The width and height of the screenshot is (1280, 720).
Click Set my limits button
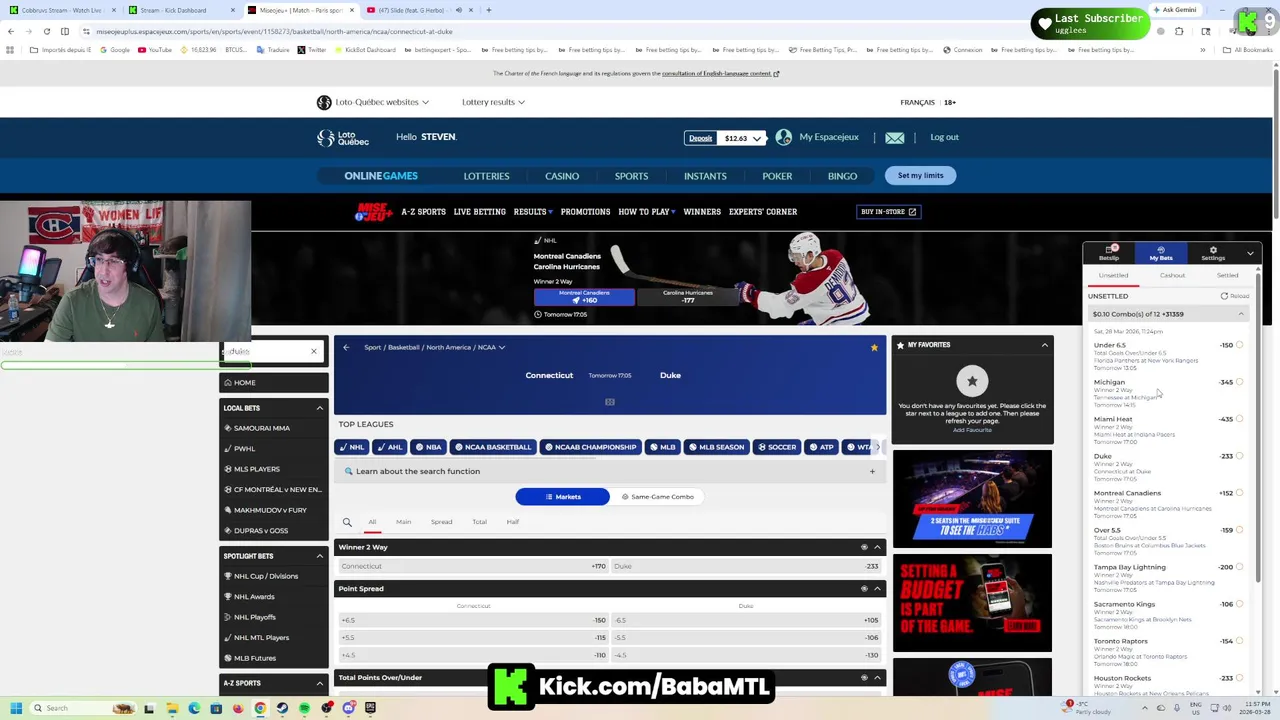point(920,176)
